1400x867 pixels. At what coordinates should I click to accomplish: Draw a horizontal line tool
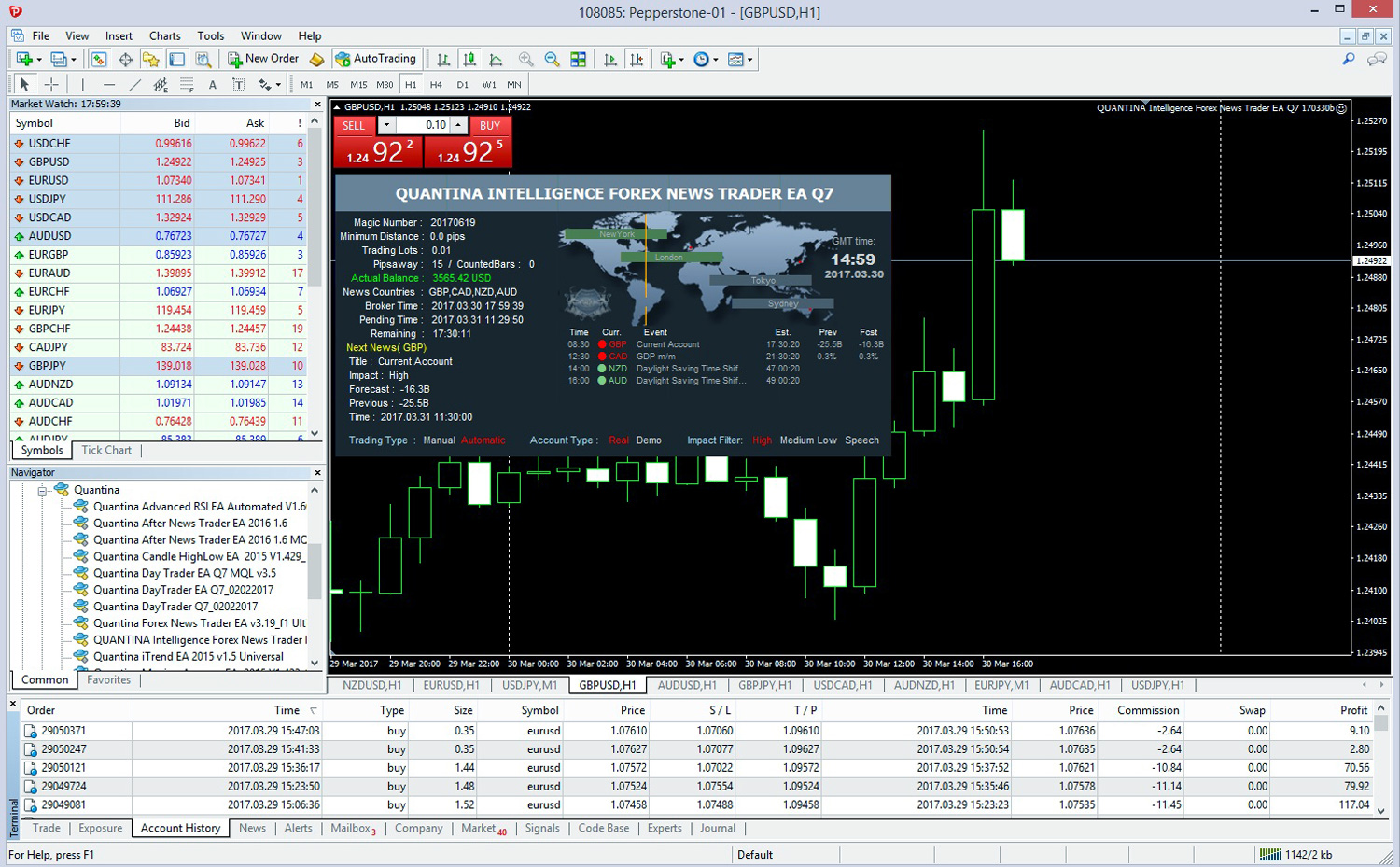108,84
